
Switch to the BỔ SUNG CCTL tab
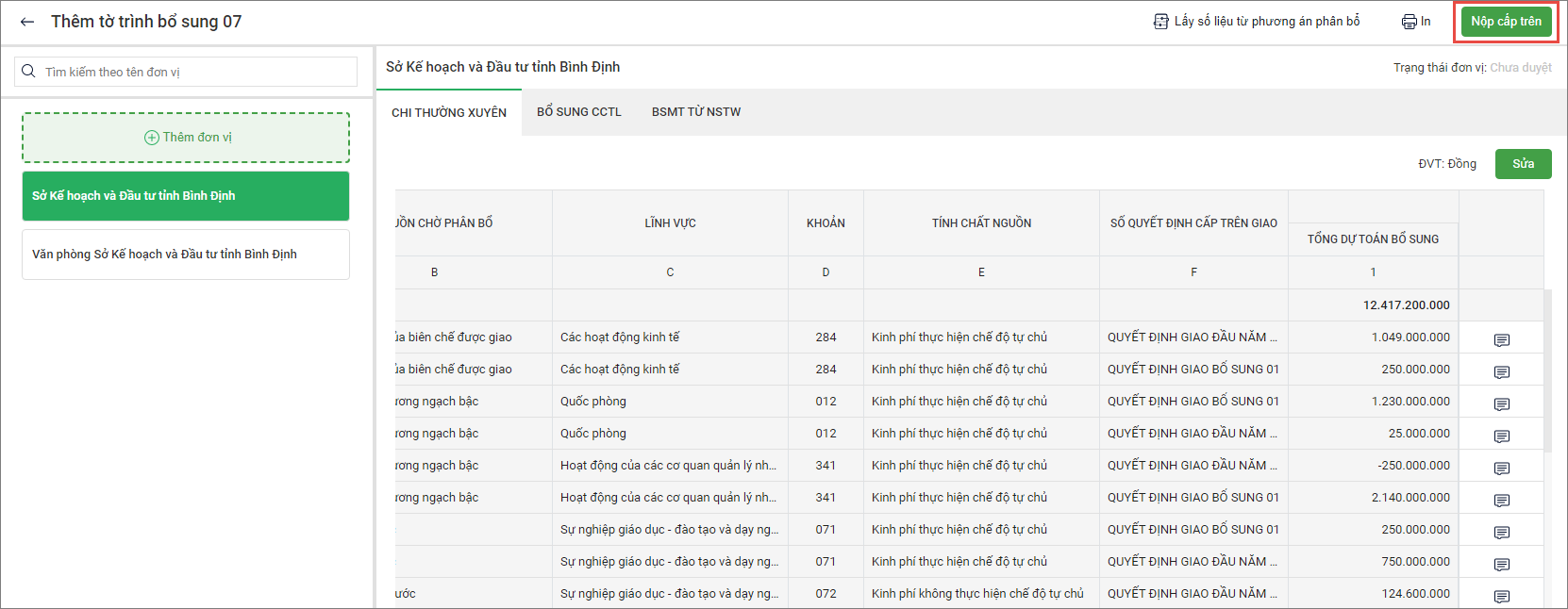(x=578, y=112)
